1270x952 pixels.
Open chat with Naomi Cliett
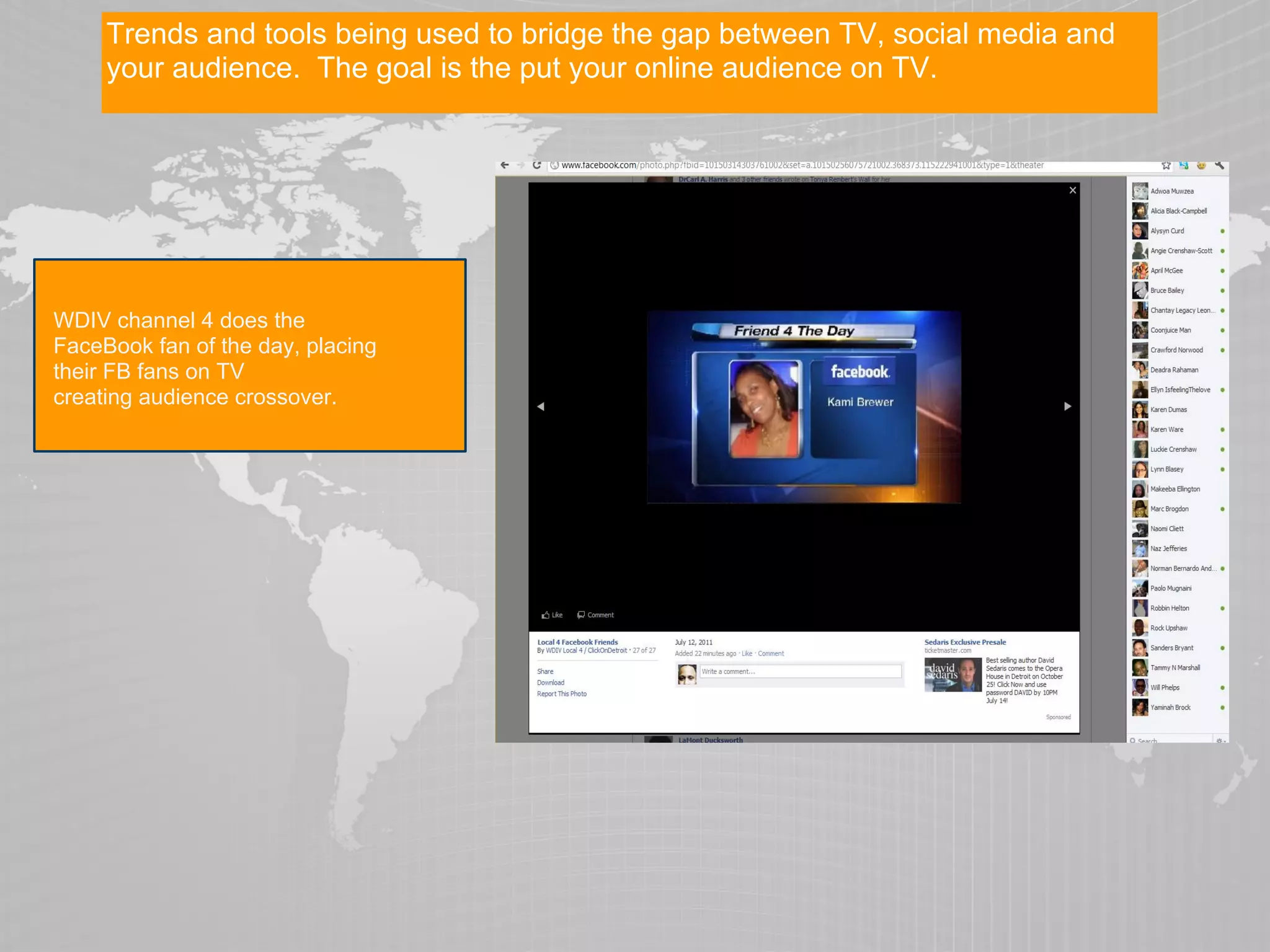coord(1177,529)
